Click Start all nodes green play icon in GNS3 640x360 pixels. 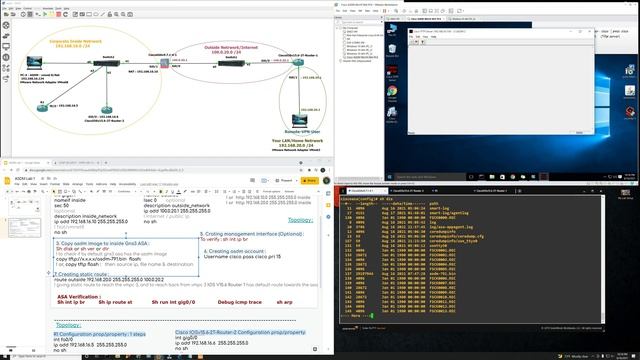point(45,14)
